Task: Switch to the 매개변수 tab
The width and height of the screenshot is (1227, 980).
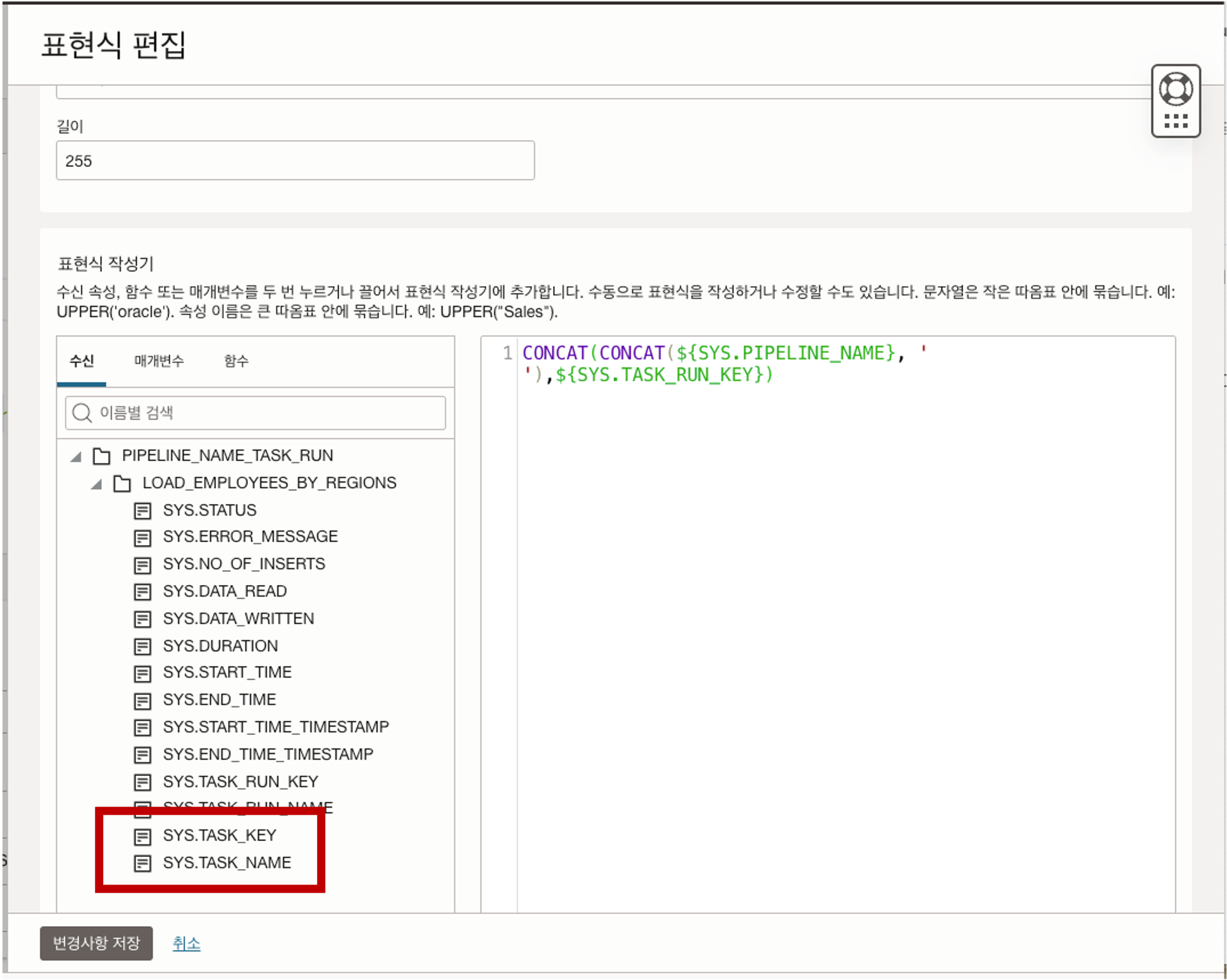Action: coord(159,360)
